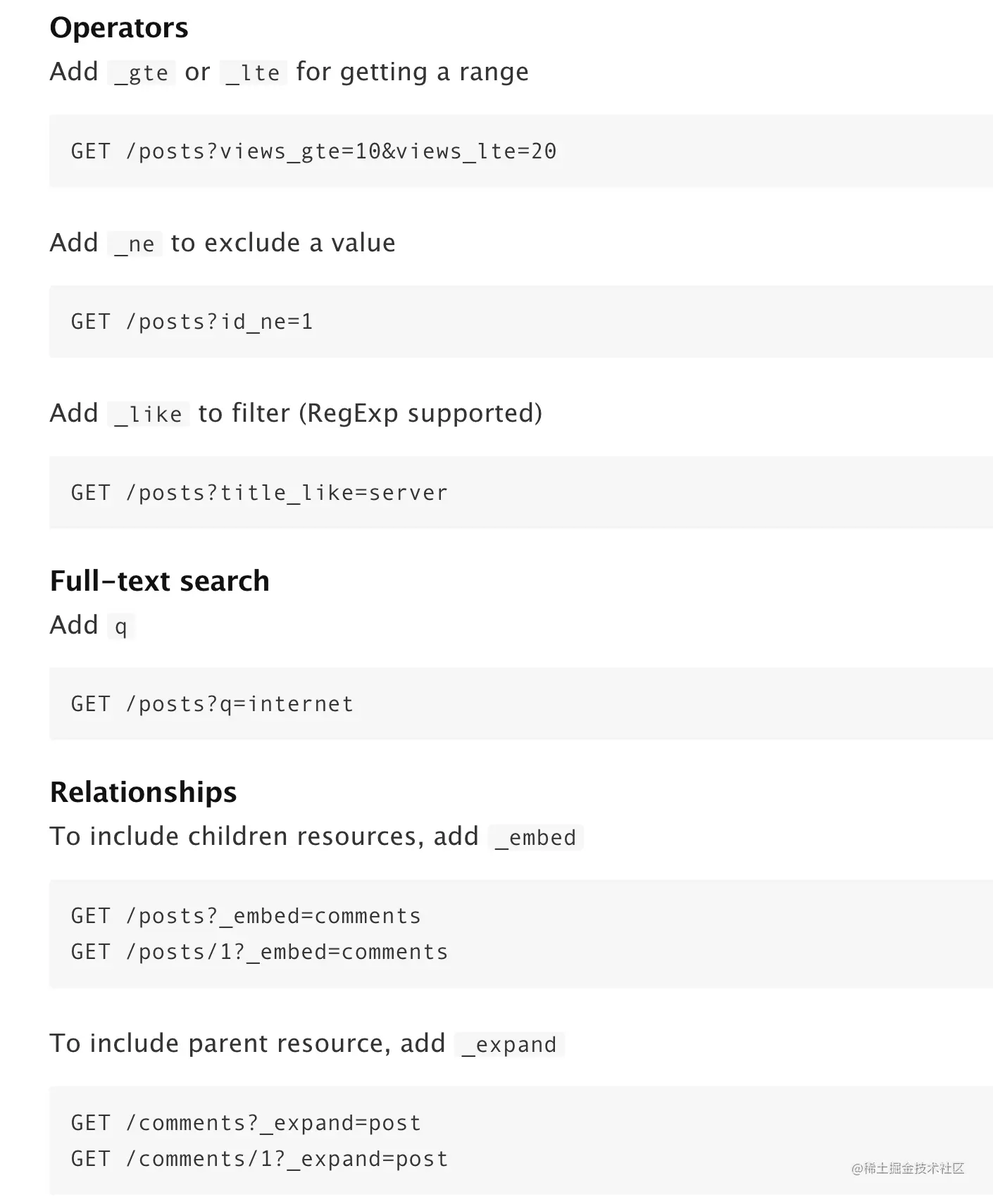This screenshot has width=993, height=1204.
Task: Select the _lte inline code
Action: click(x=254, y=73)
